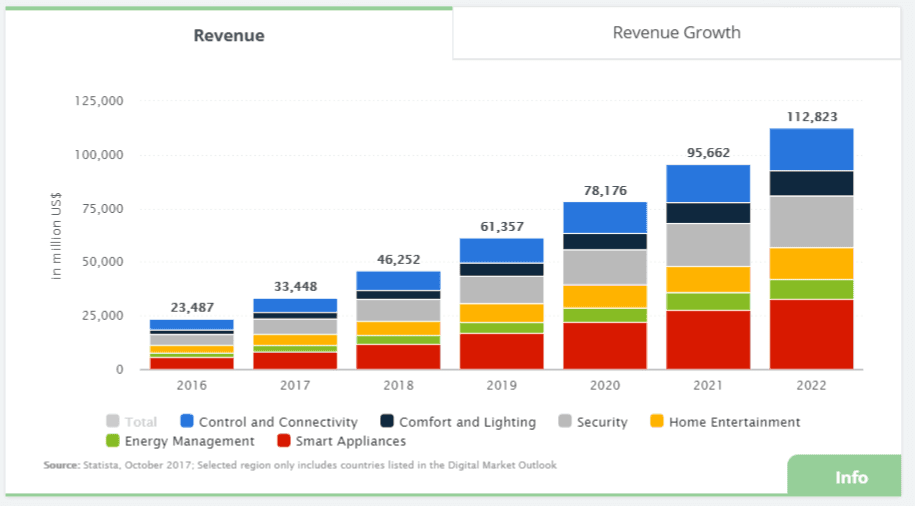Image resolution: width=915 pixels, height=506 pixels.
Task: Click the 95,662 total label
Action: 708,153
